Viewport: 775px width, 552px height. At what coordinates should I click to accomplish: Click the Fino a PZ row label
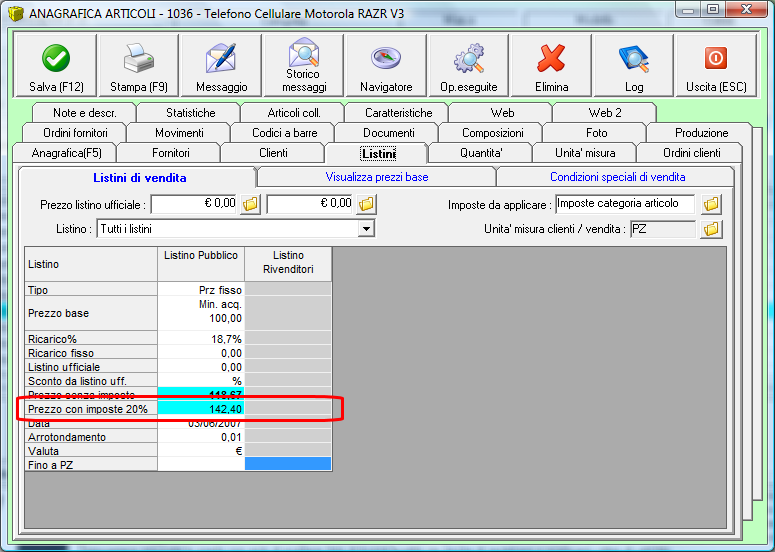(x=91, y=465)
